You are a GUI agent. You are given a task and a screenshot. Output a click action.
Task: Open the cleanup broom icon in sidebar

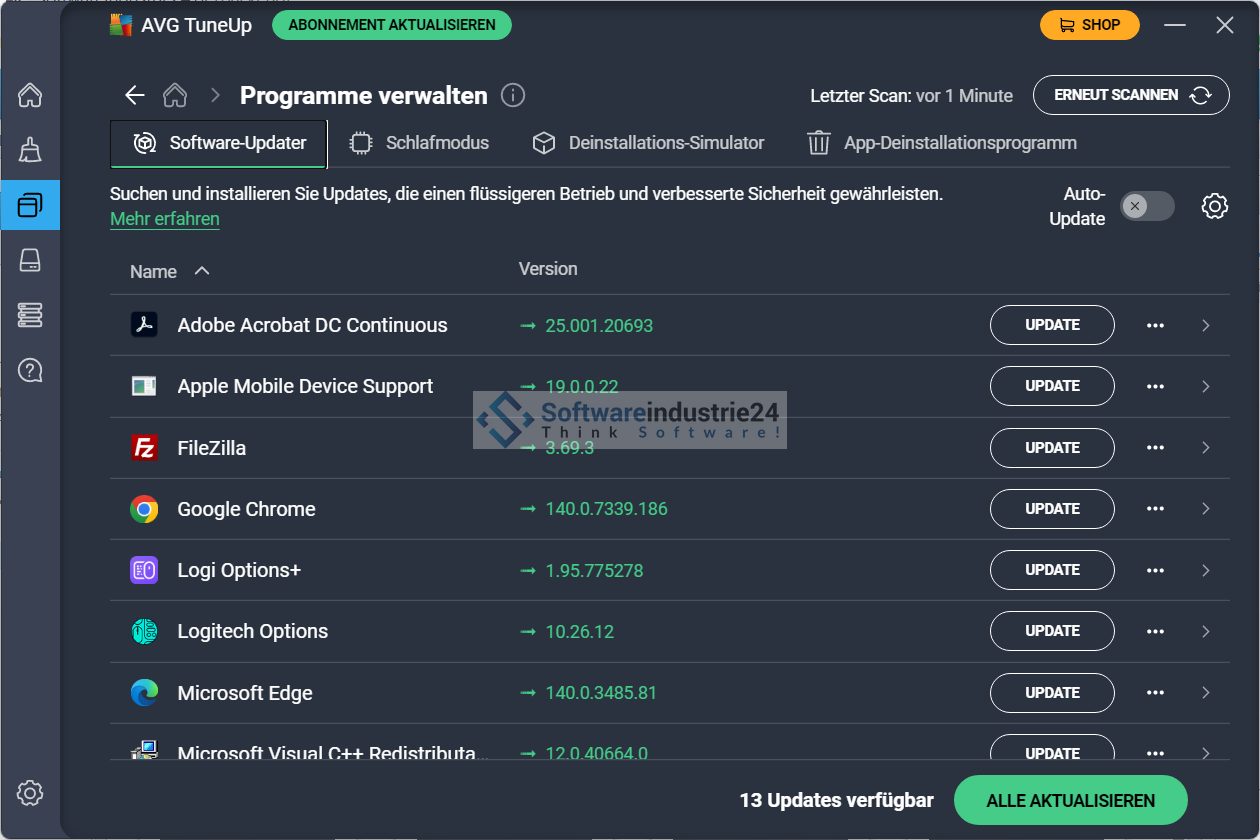coord(30,150)
